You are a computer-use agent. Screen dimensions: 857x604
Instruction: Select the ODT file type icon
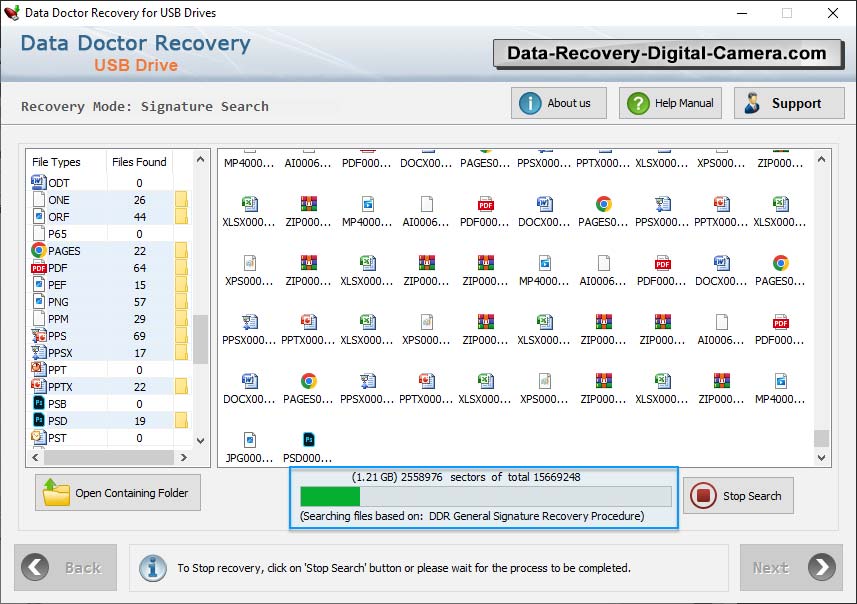coord(38,182)
